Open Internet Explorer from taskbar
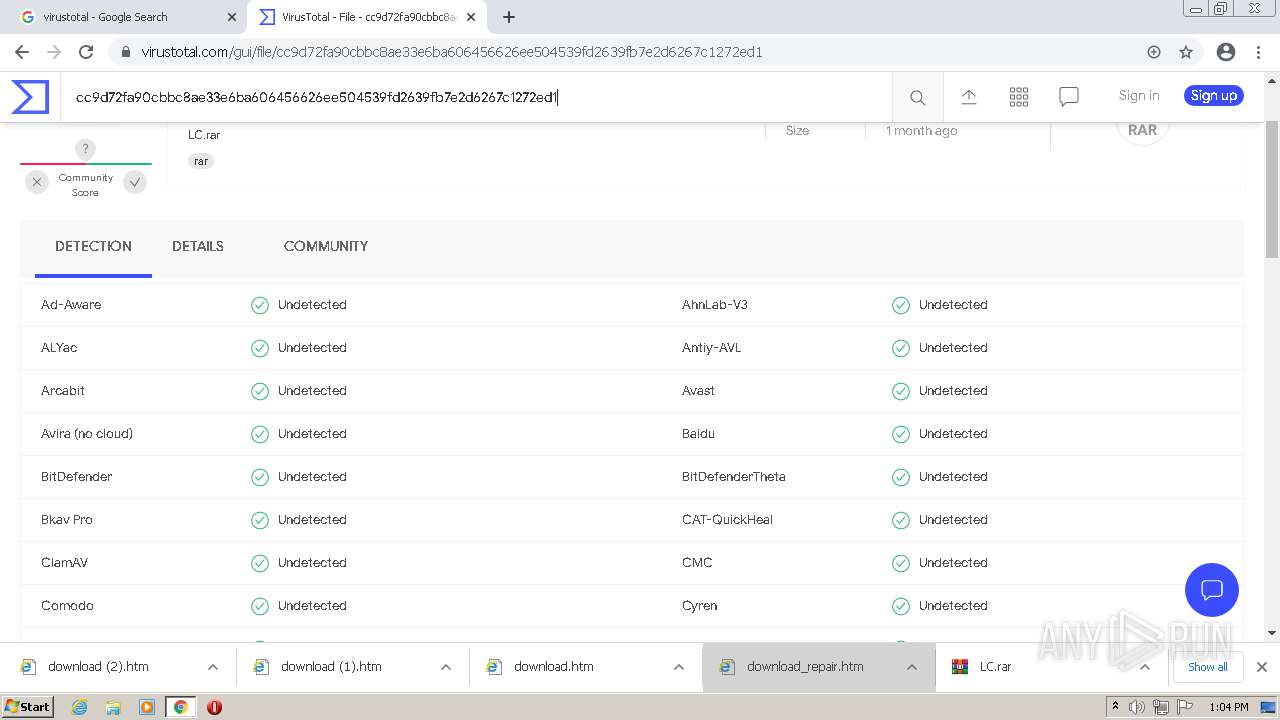Viewport: 1280px width, 720px height. click(80, 707)
